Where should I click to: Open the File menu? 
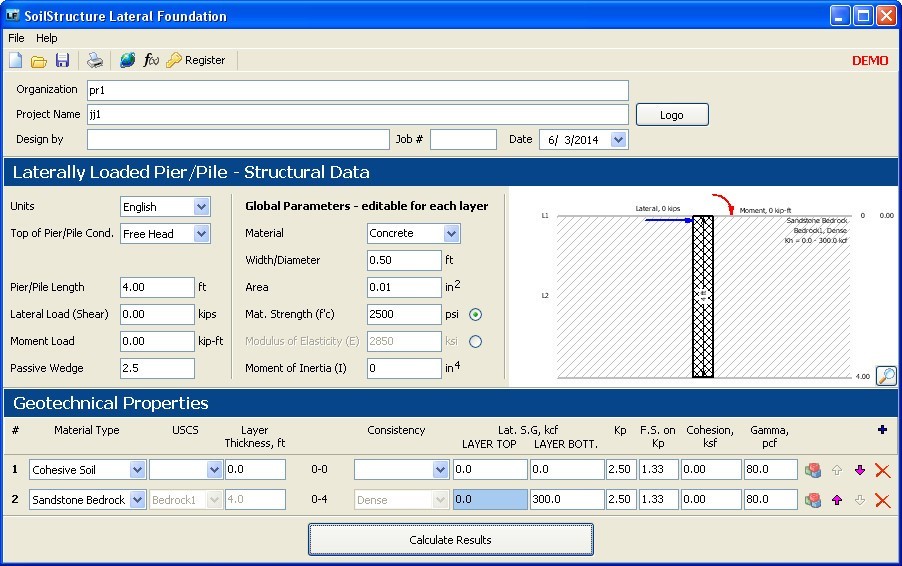click(x=16, y=38)
